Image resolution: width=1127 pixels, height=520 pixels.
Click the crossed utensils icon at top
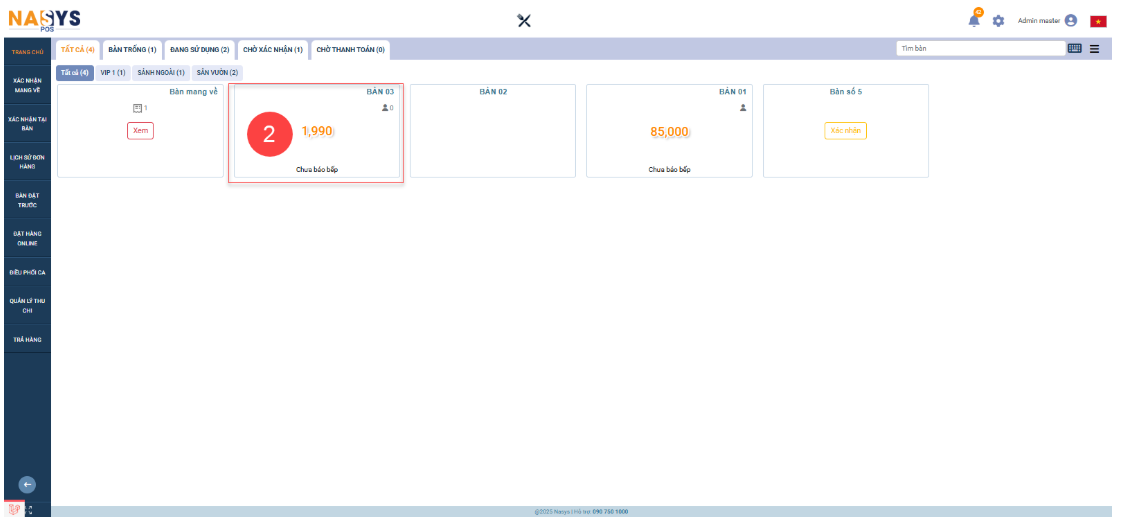[x=523, y=21]
